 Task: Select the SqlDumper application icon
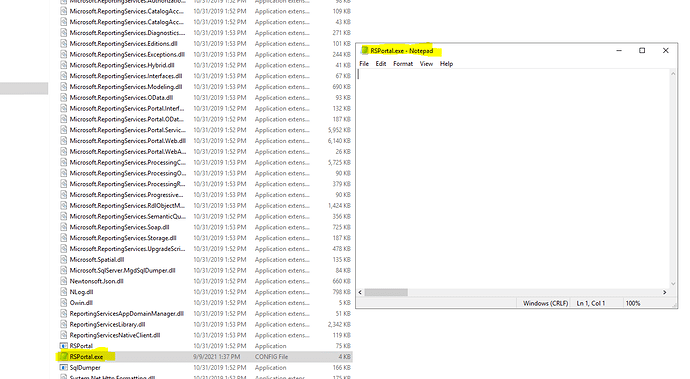coord(64,368)
